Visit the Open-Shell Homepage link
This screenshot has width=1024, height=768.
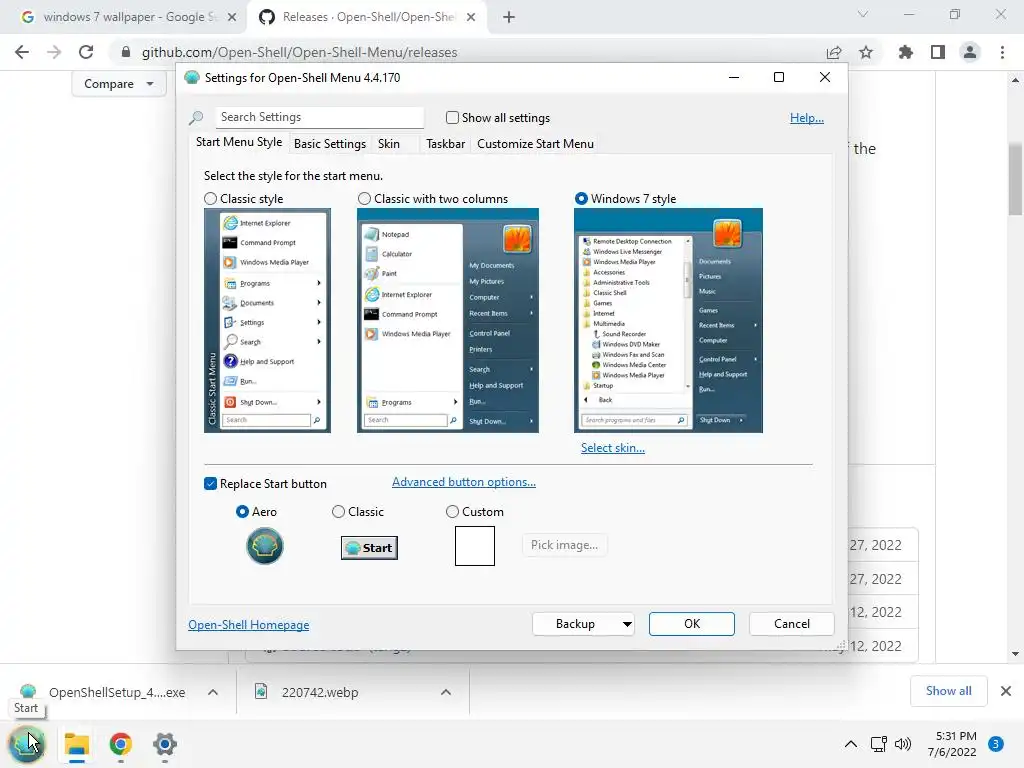[x=249, y=625]
